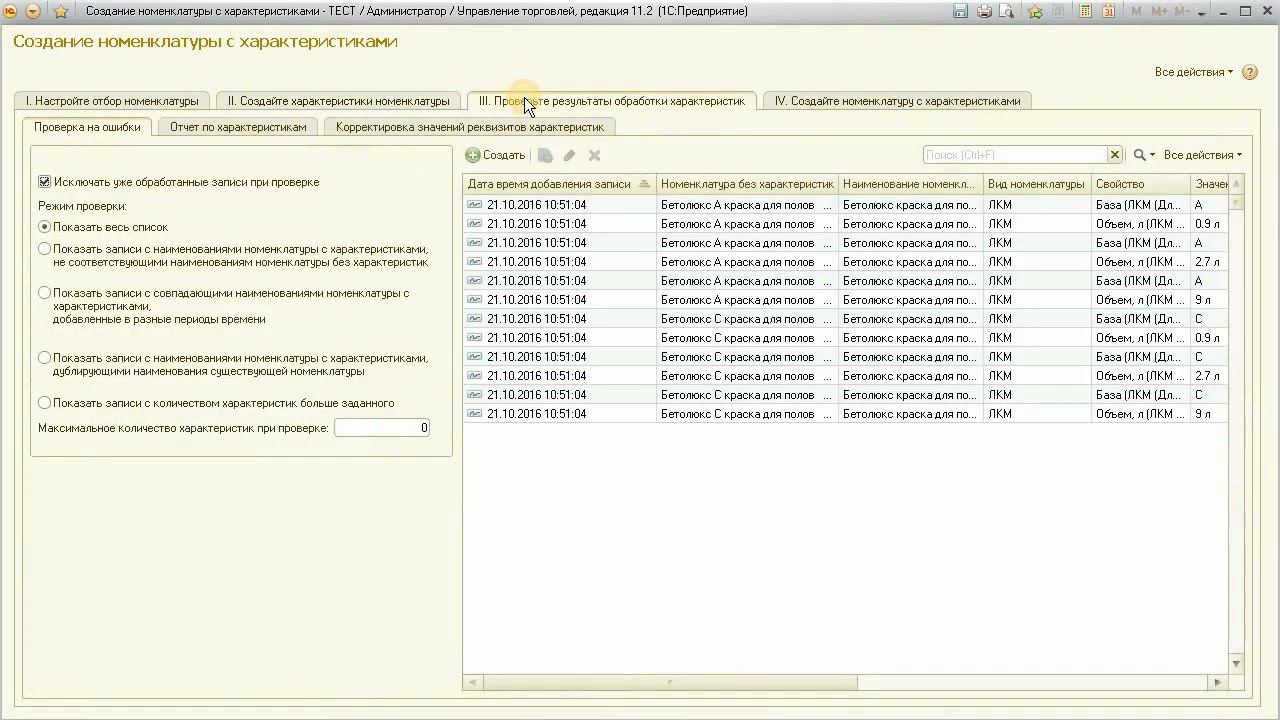This screenshot has height=720, width=1280.
Task: Click the M memory button
Action: [1136, 12]
